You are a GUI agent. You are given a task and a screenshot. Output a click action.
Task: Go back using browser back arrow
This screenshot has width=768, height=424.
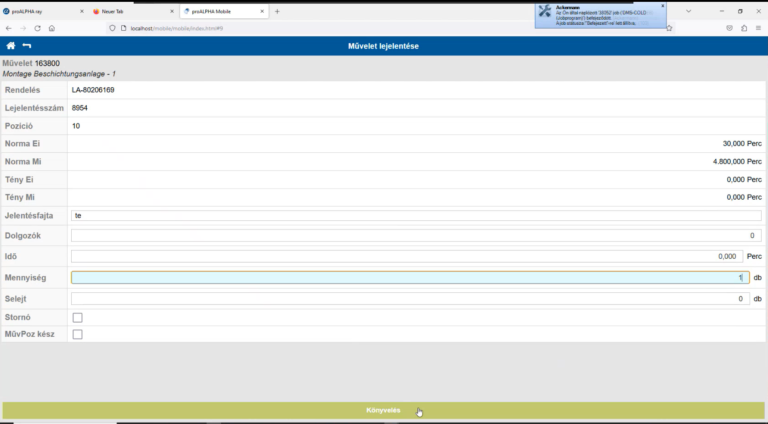(9, 28)
